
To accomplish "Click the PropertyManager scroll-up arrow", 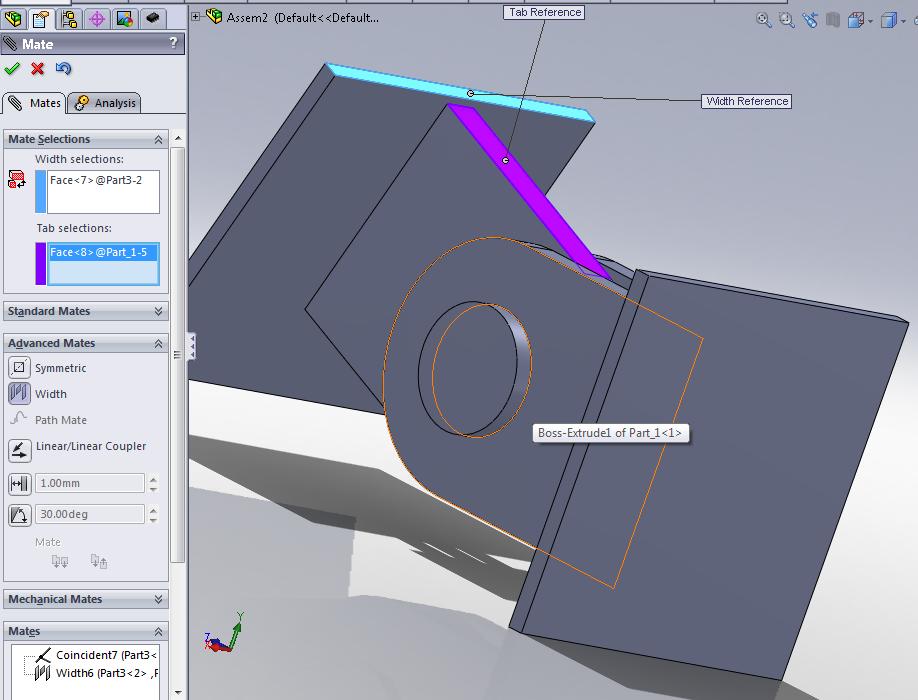I will 178,138.
